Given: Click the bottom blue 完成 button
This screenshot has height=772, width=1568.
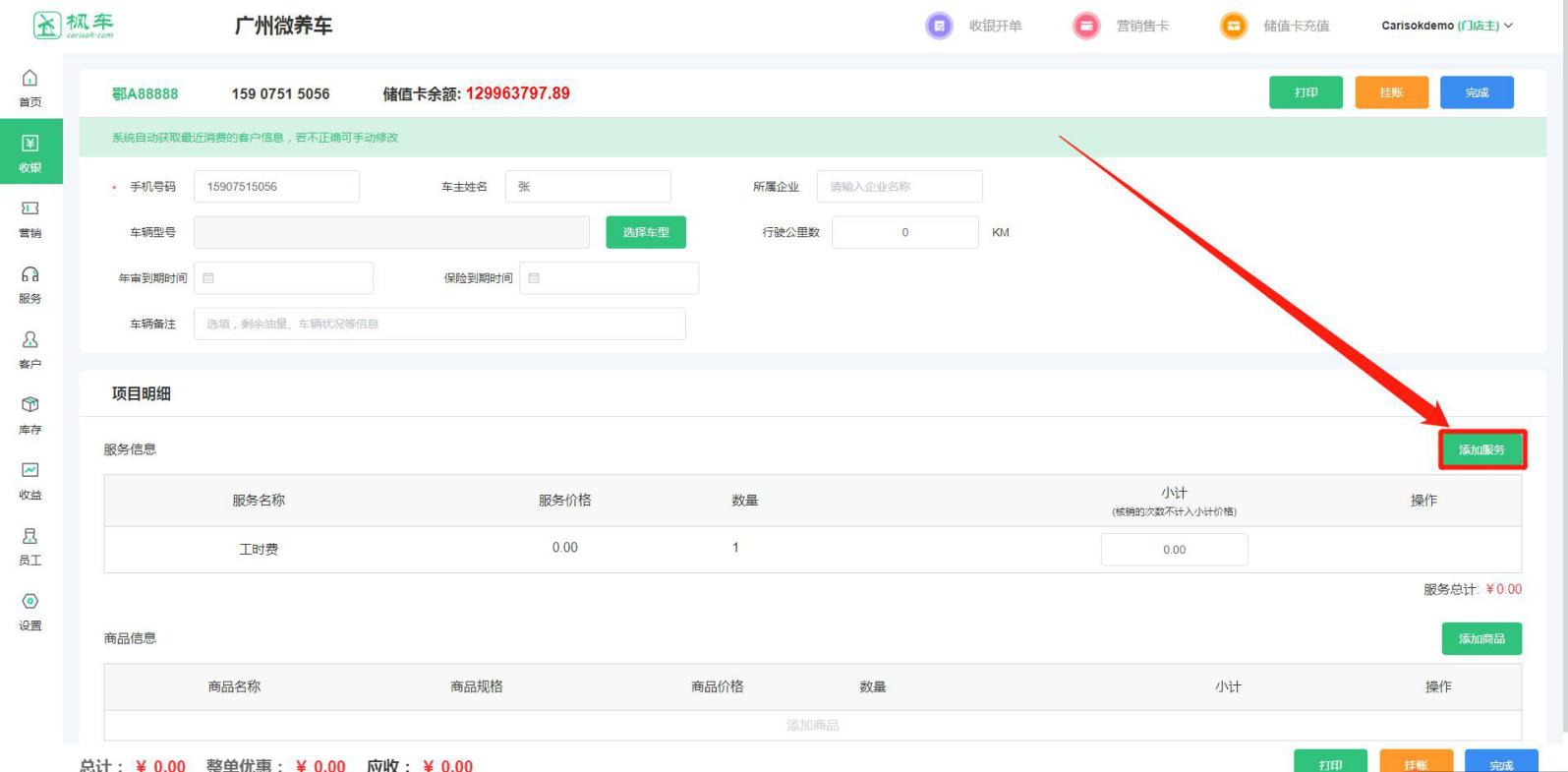Looking at the screenshot, I should (1501, 762).
